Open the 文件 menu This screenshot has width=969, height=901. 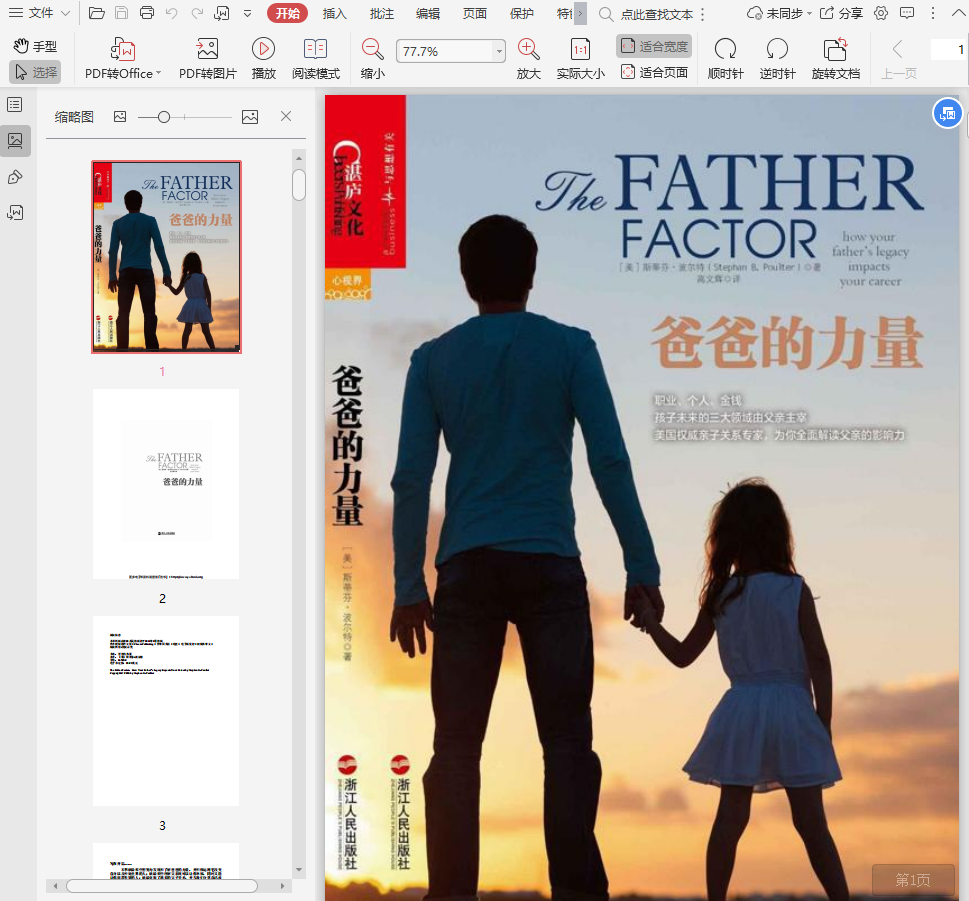click(39, 13)
